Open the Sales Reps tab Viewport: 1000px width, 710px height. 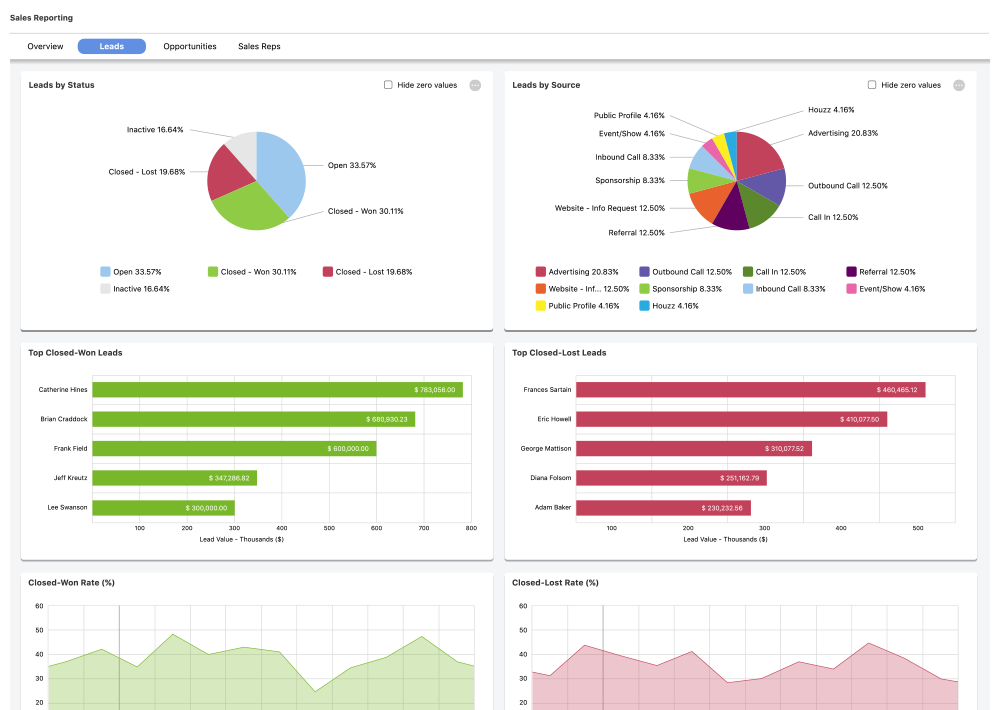(258, 46)
